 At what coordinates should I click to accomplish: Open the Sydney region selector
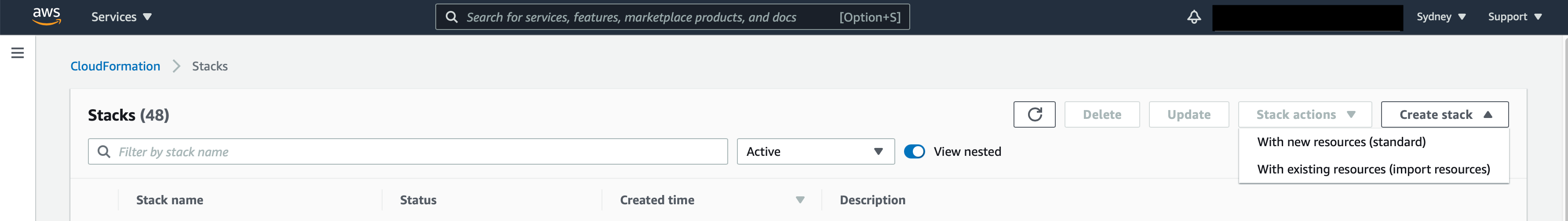tap(1441, 17)
